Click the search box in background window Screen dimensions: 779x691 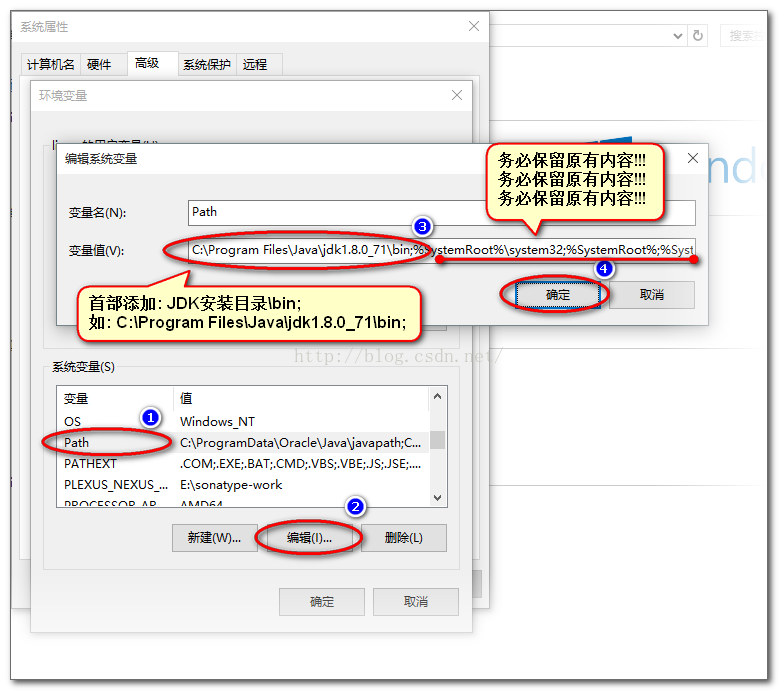tap(743, 36)
